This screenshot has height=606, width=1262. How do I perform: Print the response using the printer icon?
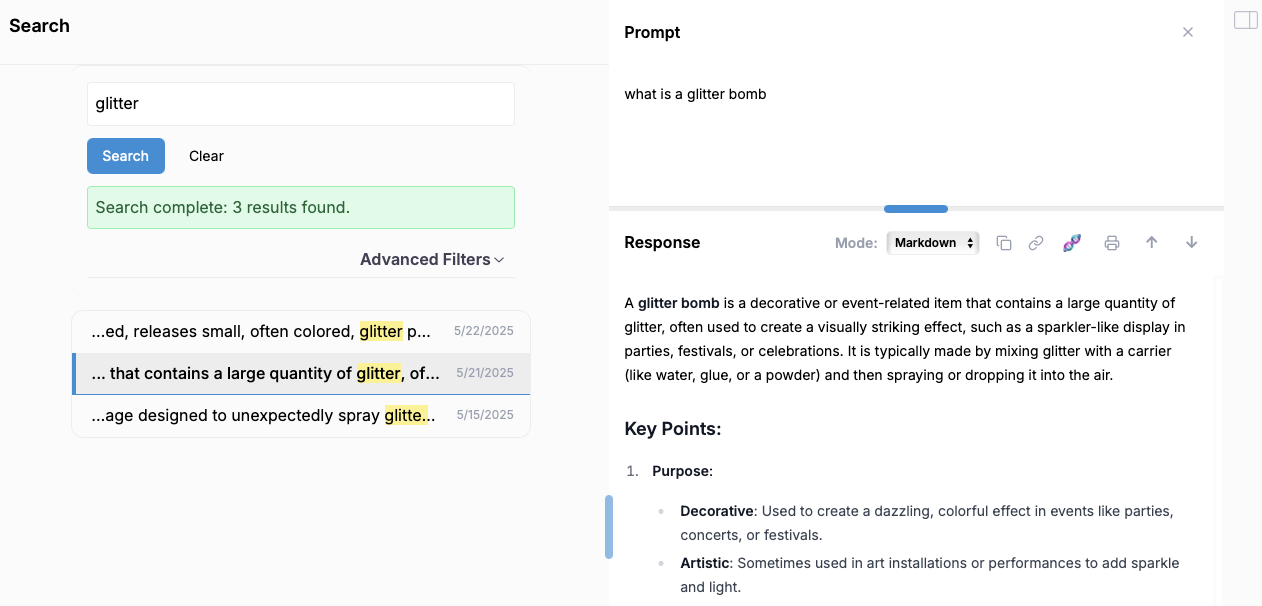tap(1111, 243)
